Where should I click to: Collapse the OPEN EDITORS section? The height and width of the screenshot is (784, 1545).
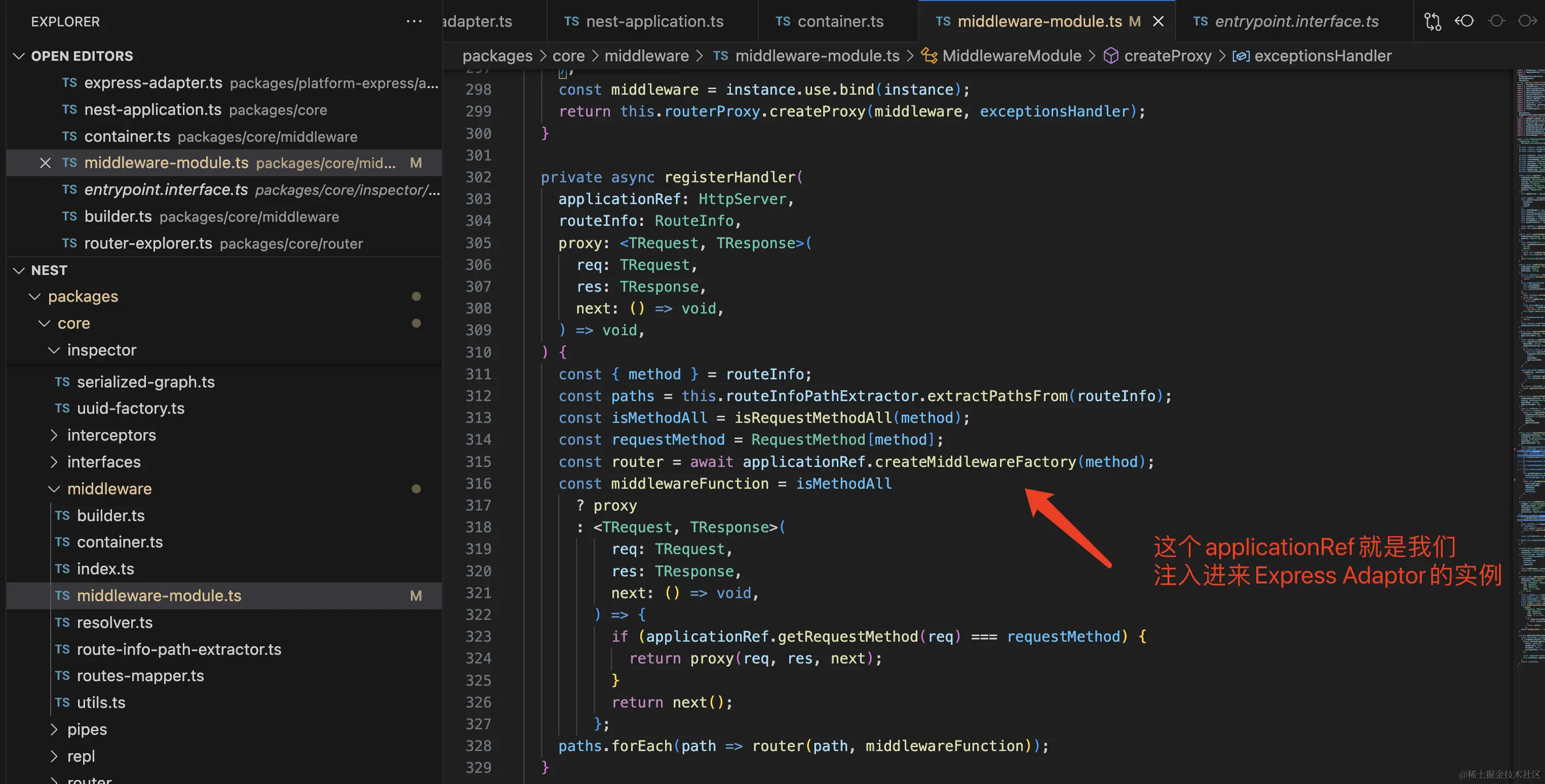pos(19,56)
